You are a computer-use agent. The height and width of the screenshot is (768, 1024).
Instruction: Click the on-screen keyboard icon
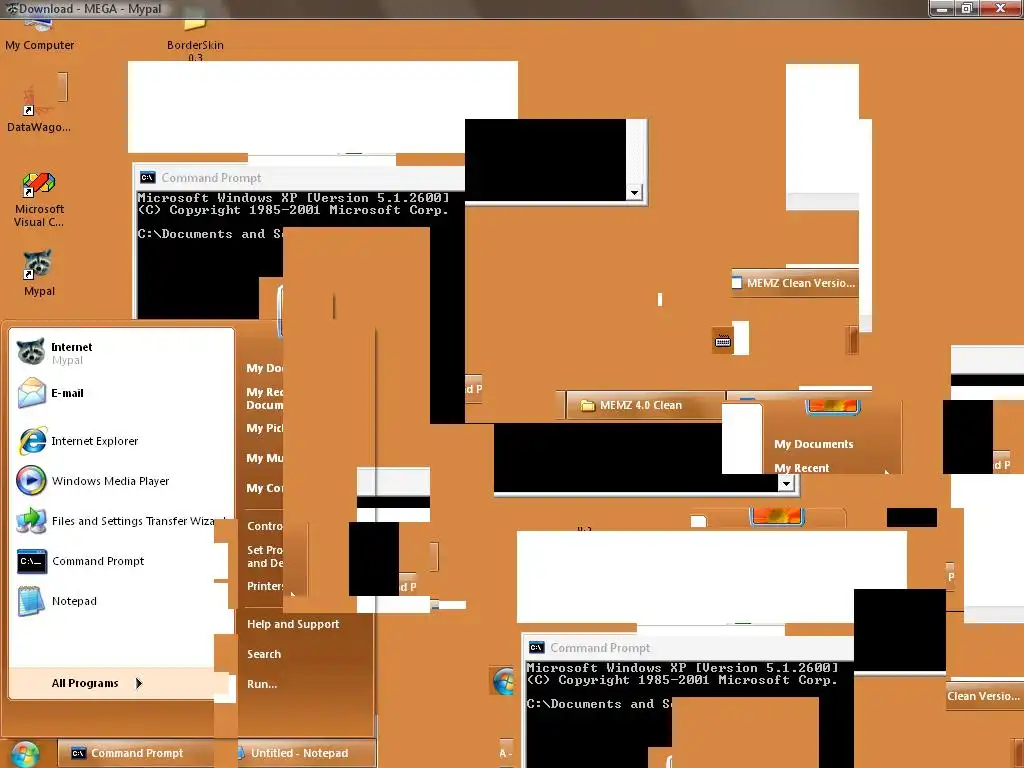[722, 341]
